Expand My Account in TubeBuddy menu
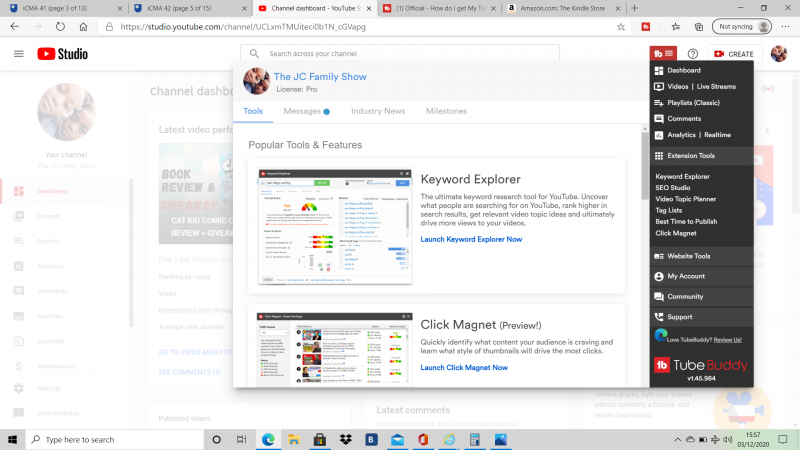 tap(686, 276)
